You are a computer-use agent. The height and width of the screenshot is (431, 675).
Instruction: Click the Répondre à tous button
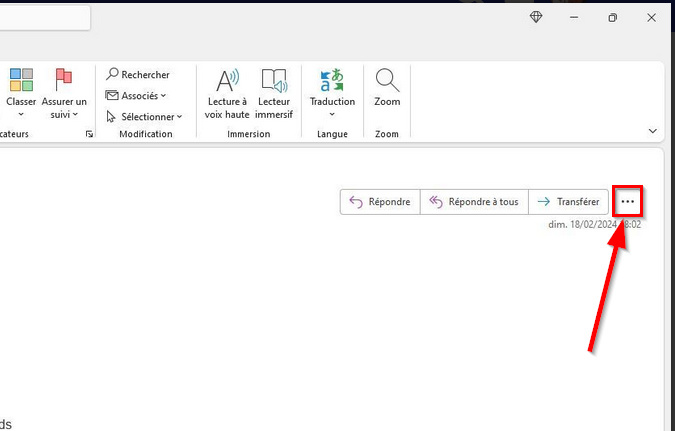coord(474,202)
